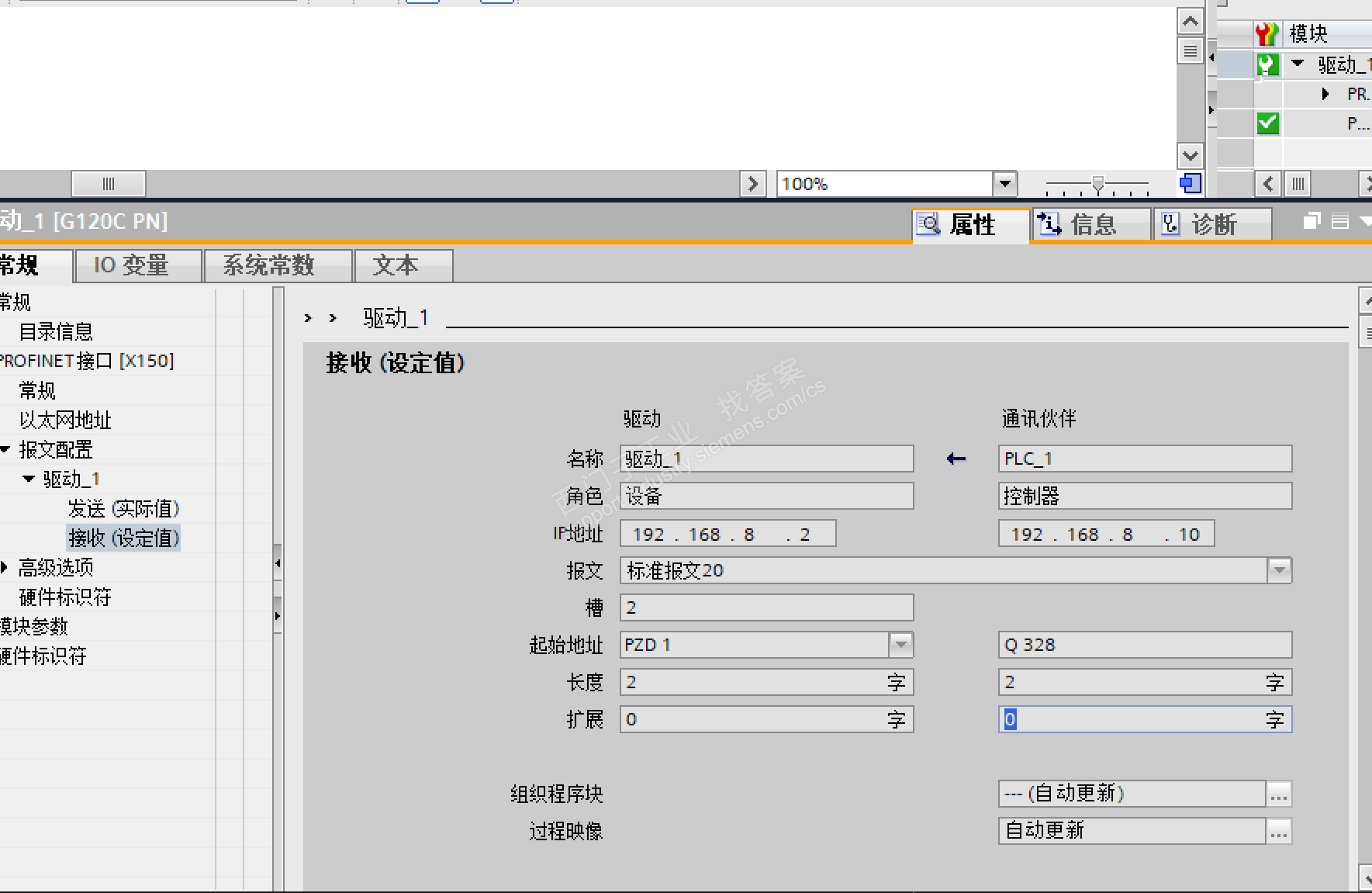Click the browse button for 组织程序块
The image size is (1372, 893).
[1279, 794]
